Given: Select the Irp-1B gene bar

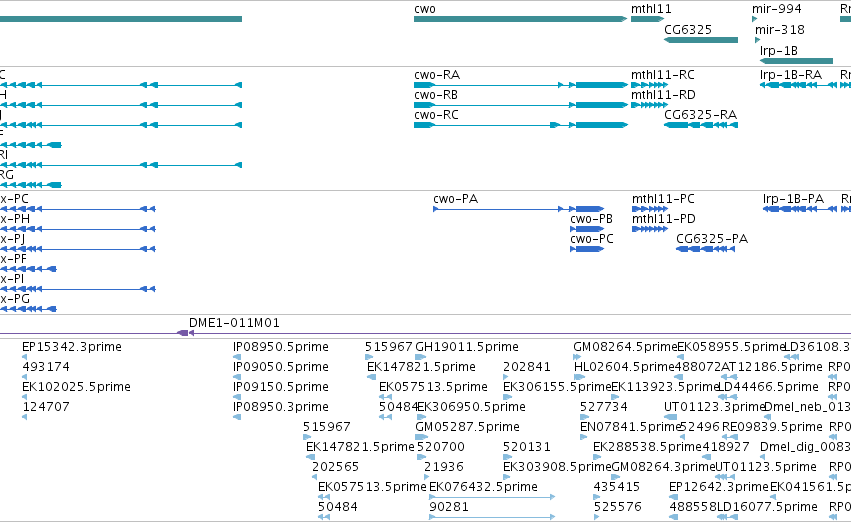Looking at the screenshot, I should click(796, 61).
